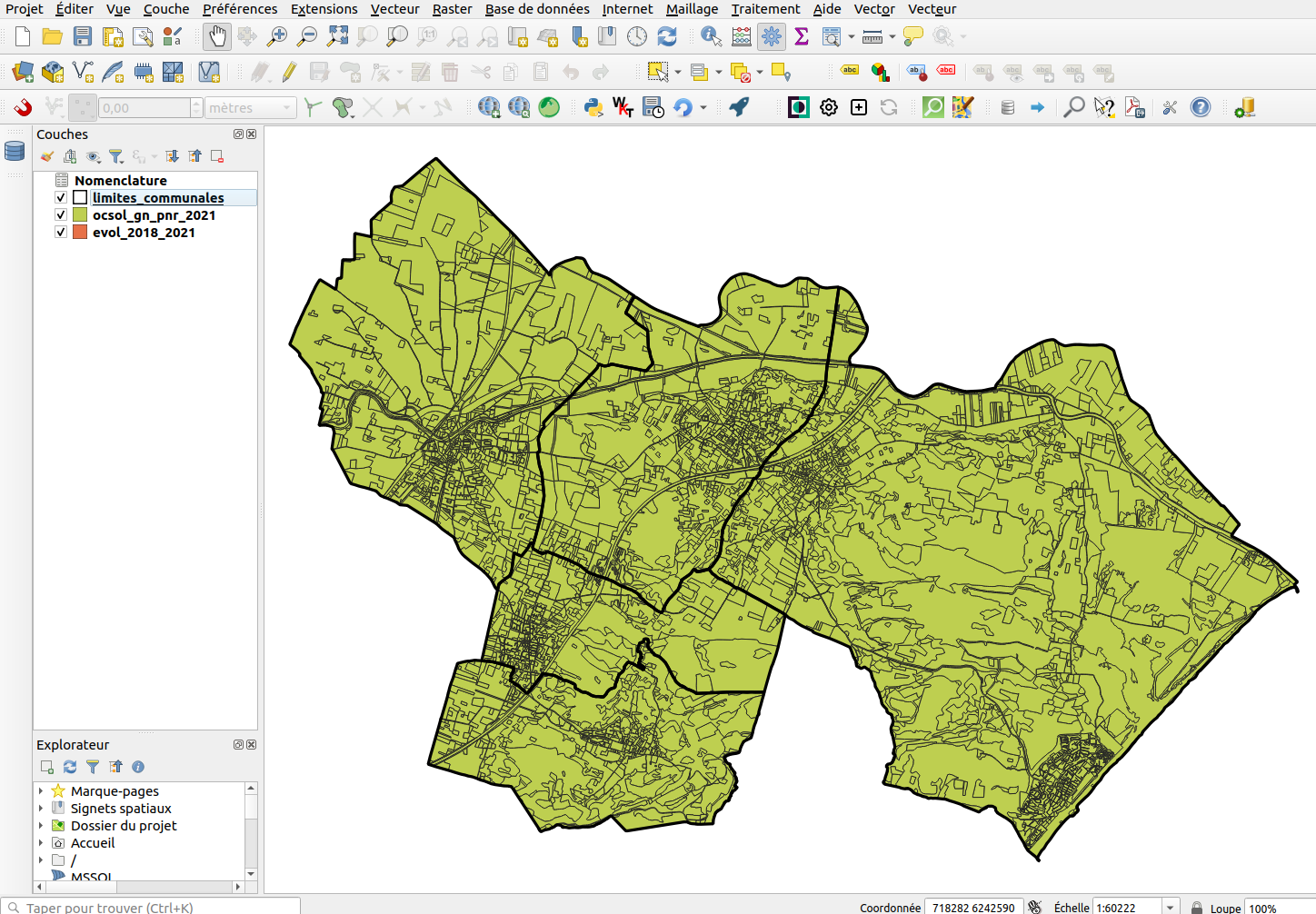Open the Extensions menu
Image resolution: width=1316 pixels, height=914 pixels.
[324, 9]
